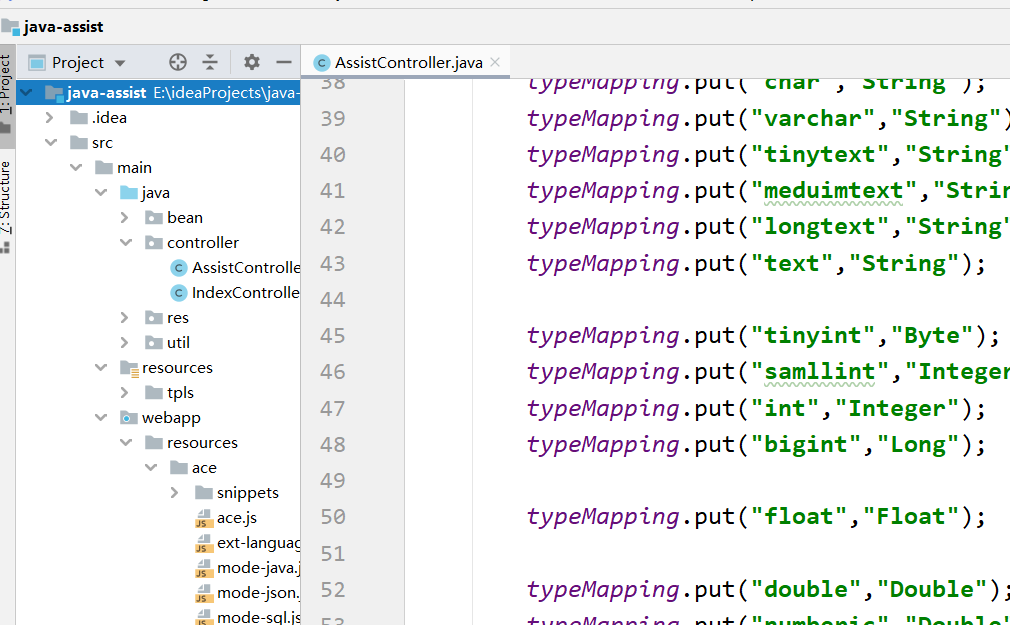Expand the .idea folder
Image resolution: width=1010 pixels, height=625 pixels.
click(50, 117)
